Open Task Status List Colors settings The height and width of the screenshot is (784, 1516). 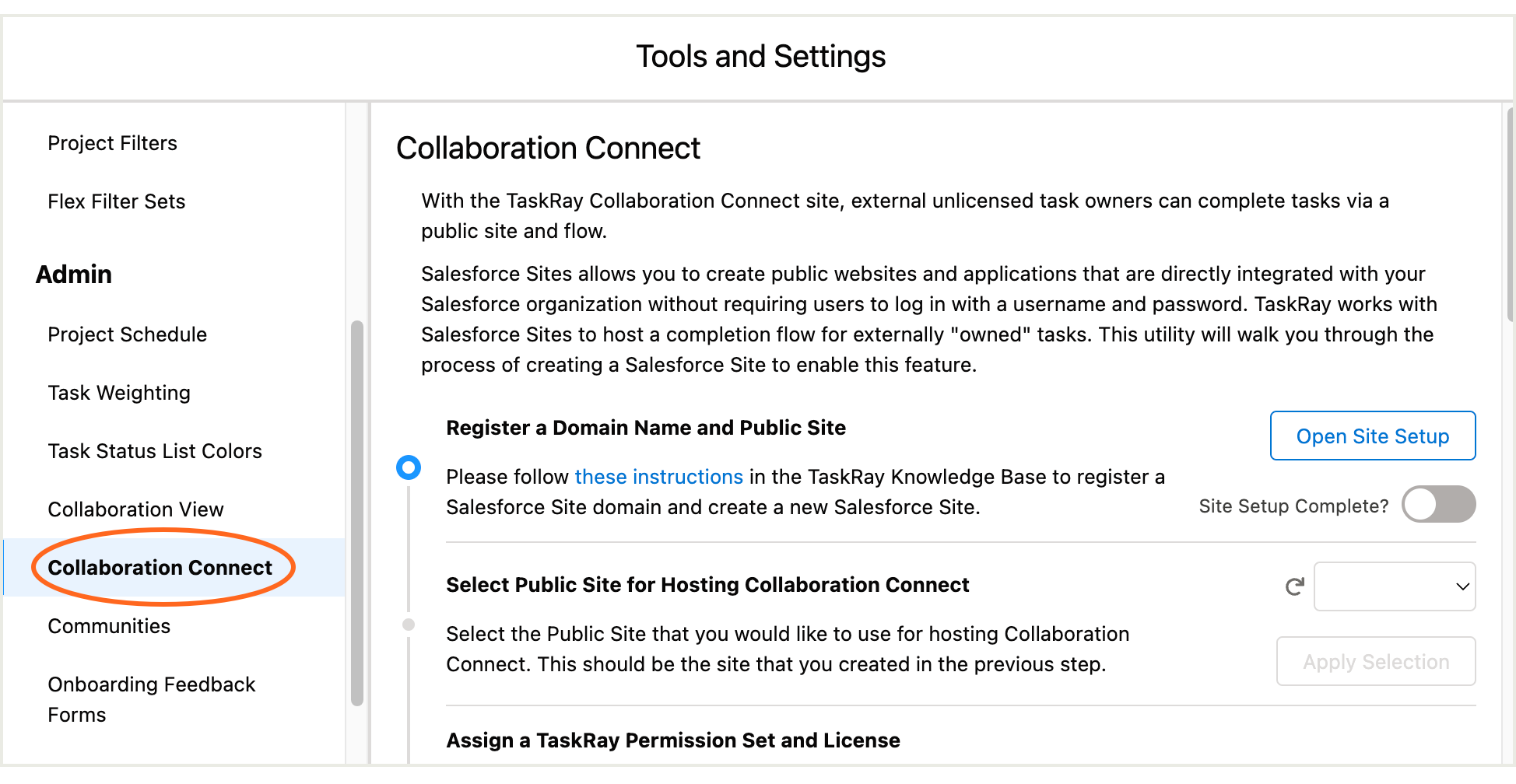pyautogui.click(x=155, y=451)
